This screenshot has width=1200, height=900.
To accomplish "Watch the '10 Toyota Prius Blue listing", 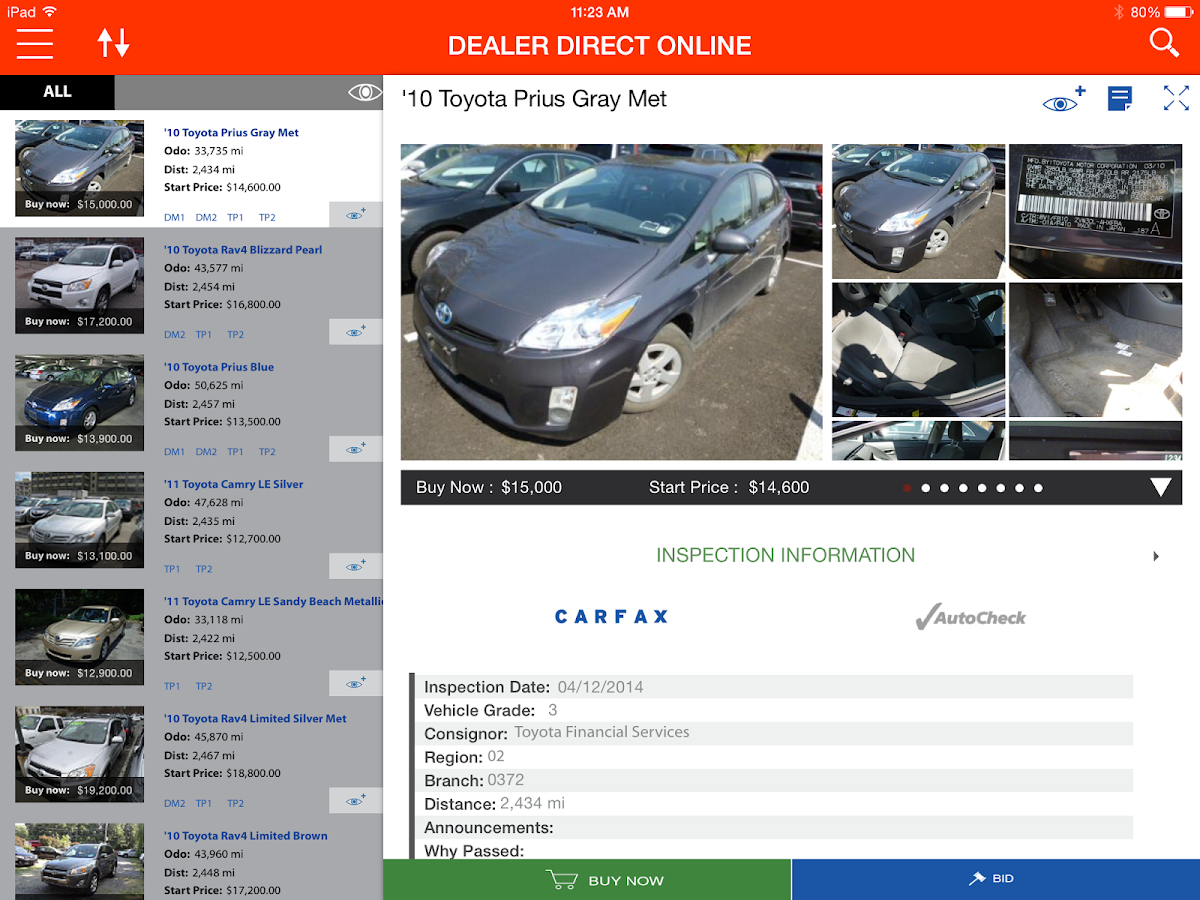I will coord(356,449).
